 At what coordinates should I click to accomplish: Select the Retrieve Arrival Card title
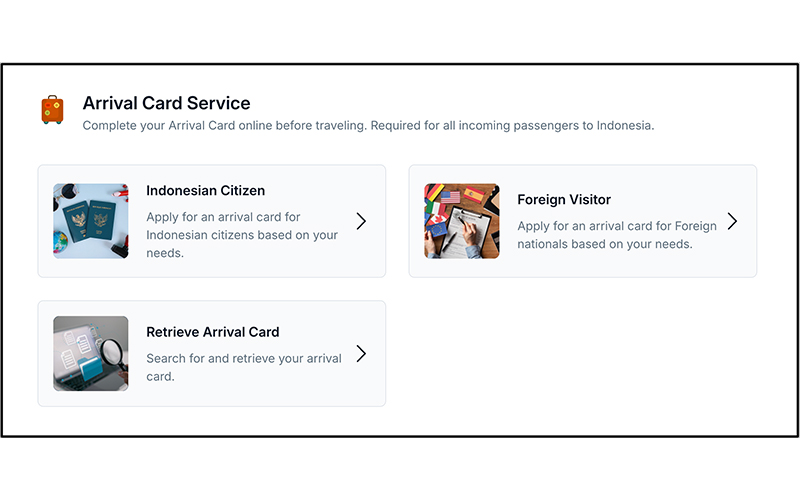(x=212, y=332)
